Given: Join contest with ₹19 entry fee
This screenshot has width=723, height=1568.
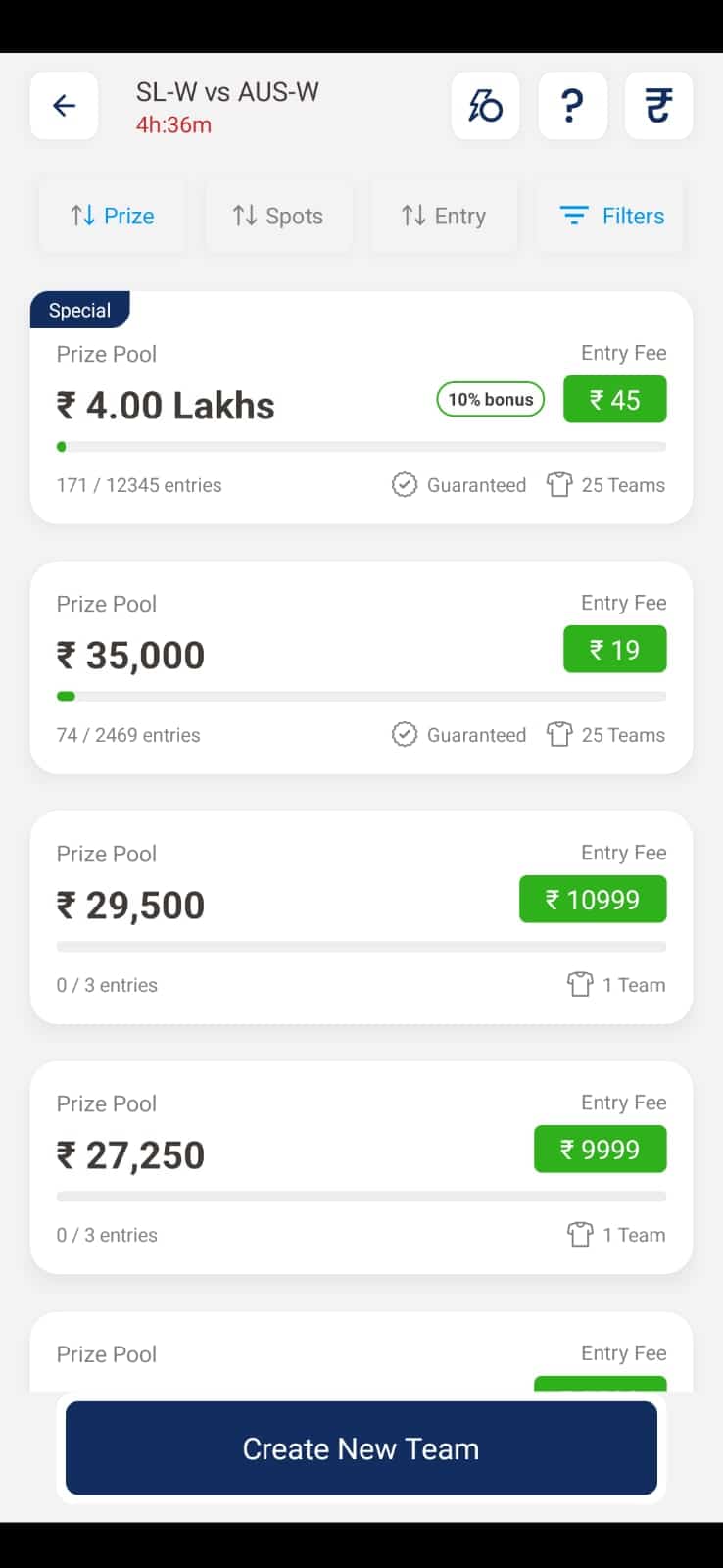Looking at the screenshot, I should click(614, 650).
